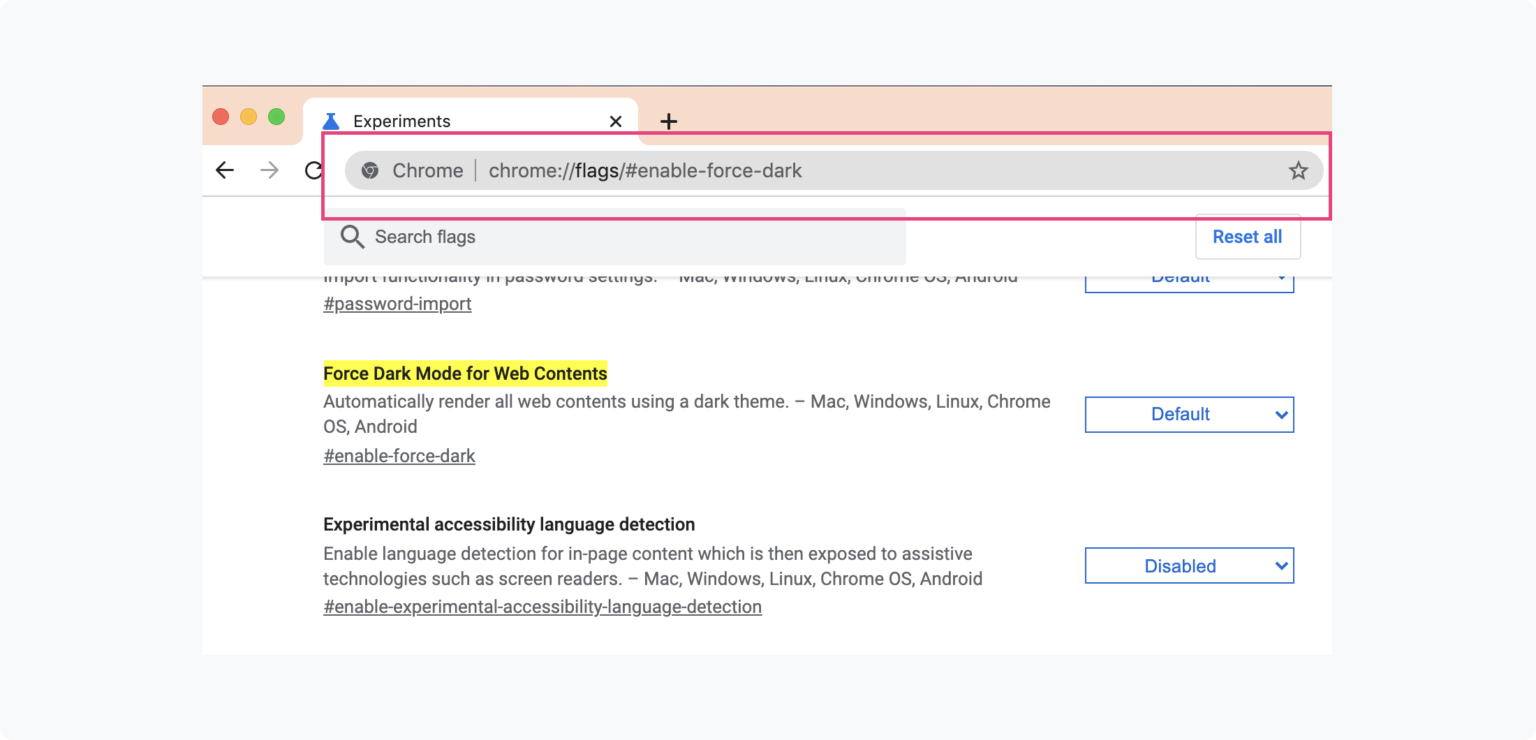Click the Chrome logo in the address bar
Image resolution: width=1536 pixels, height=740 pixels.
click(371, 170)
